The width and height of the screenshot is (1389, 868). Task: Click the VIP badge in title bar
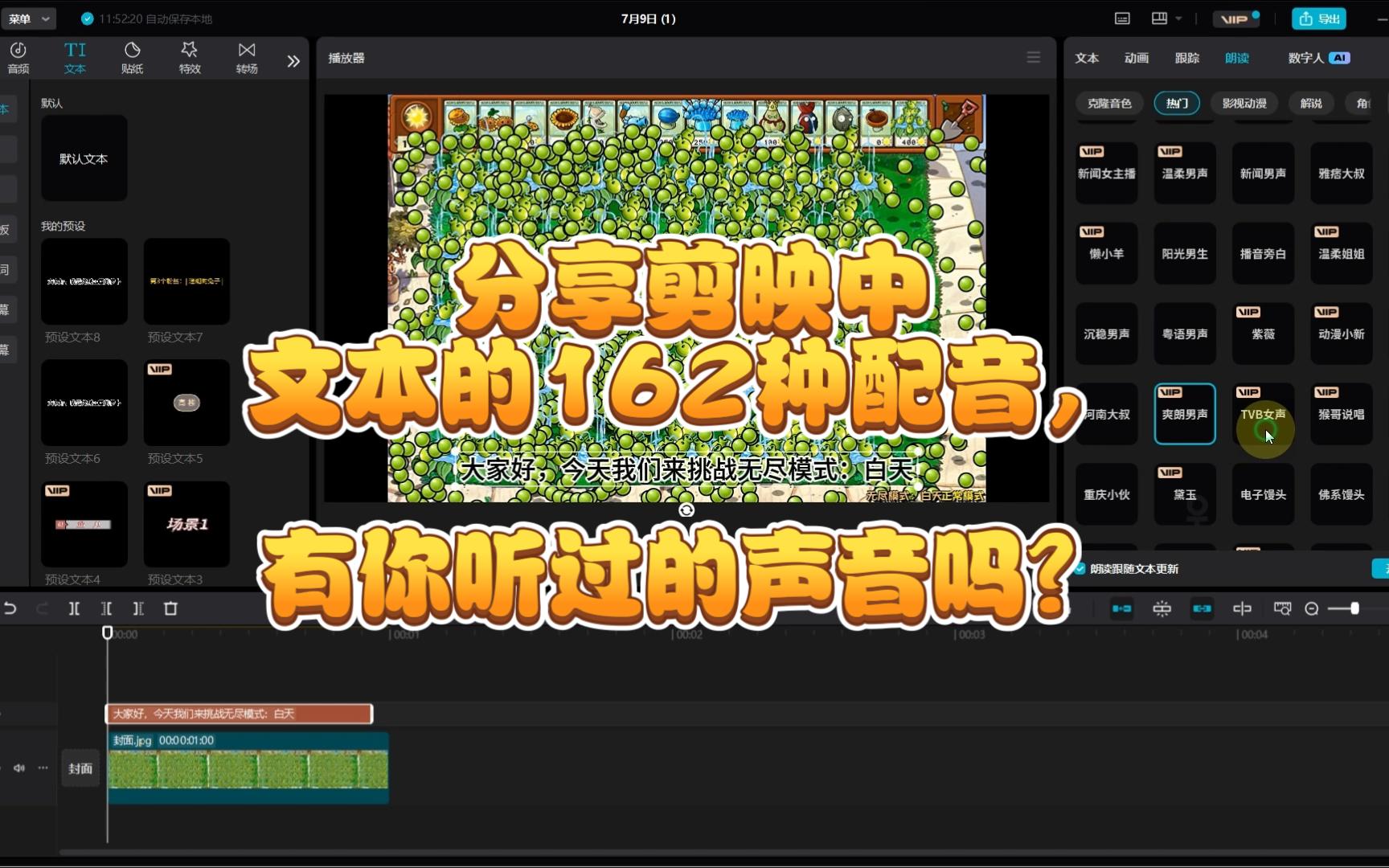tap(1236, 18)
